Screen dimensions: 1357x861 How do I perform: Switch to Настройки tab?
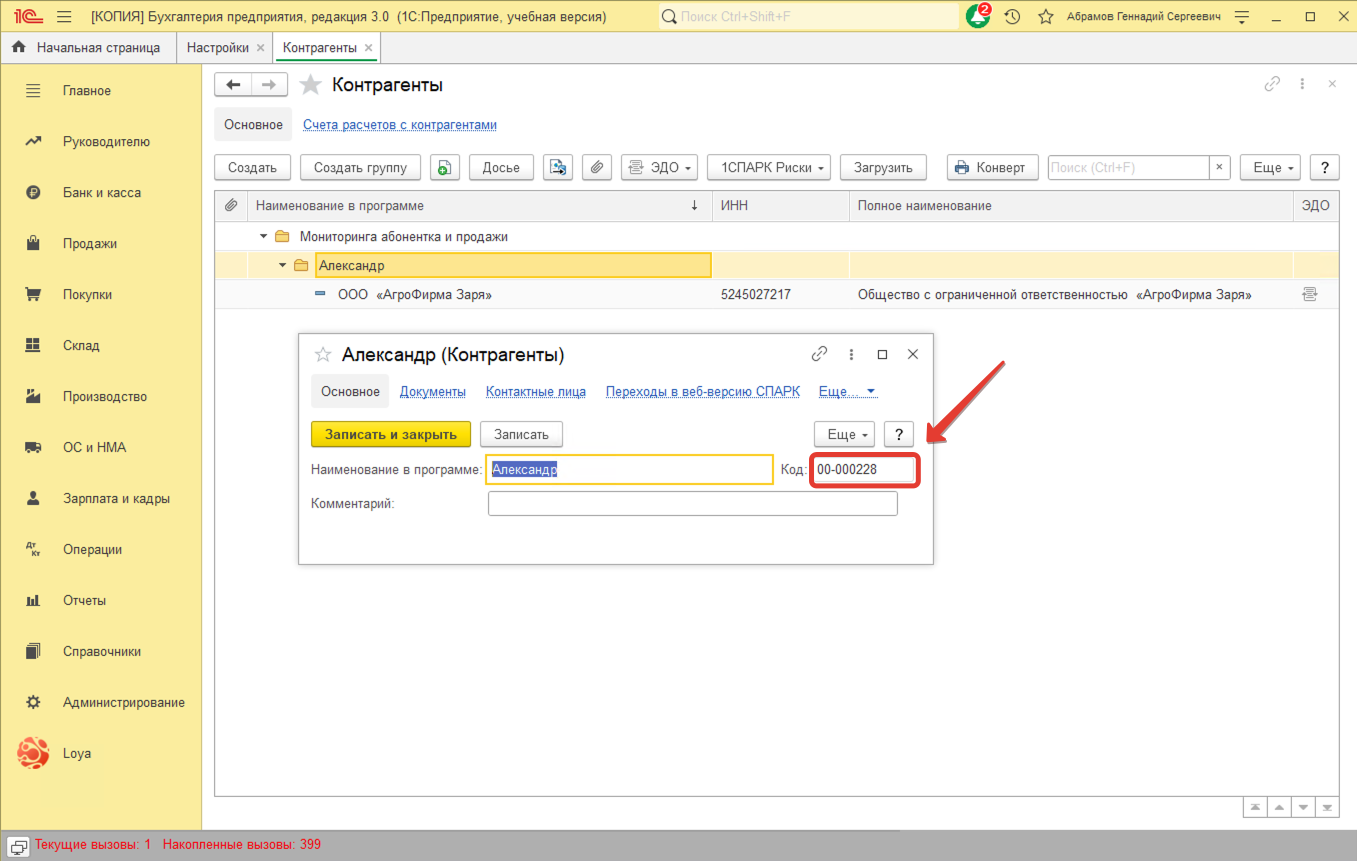pyautogui.click(x=217, y=48)
